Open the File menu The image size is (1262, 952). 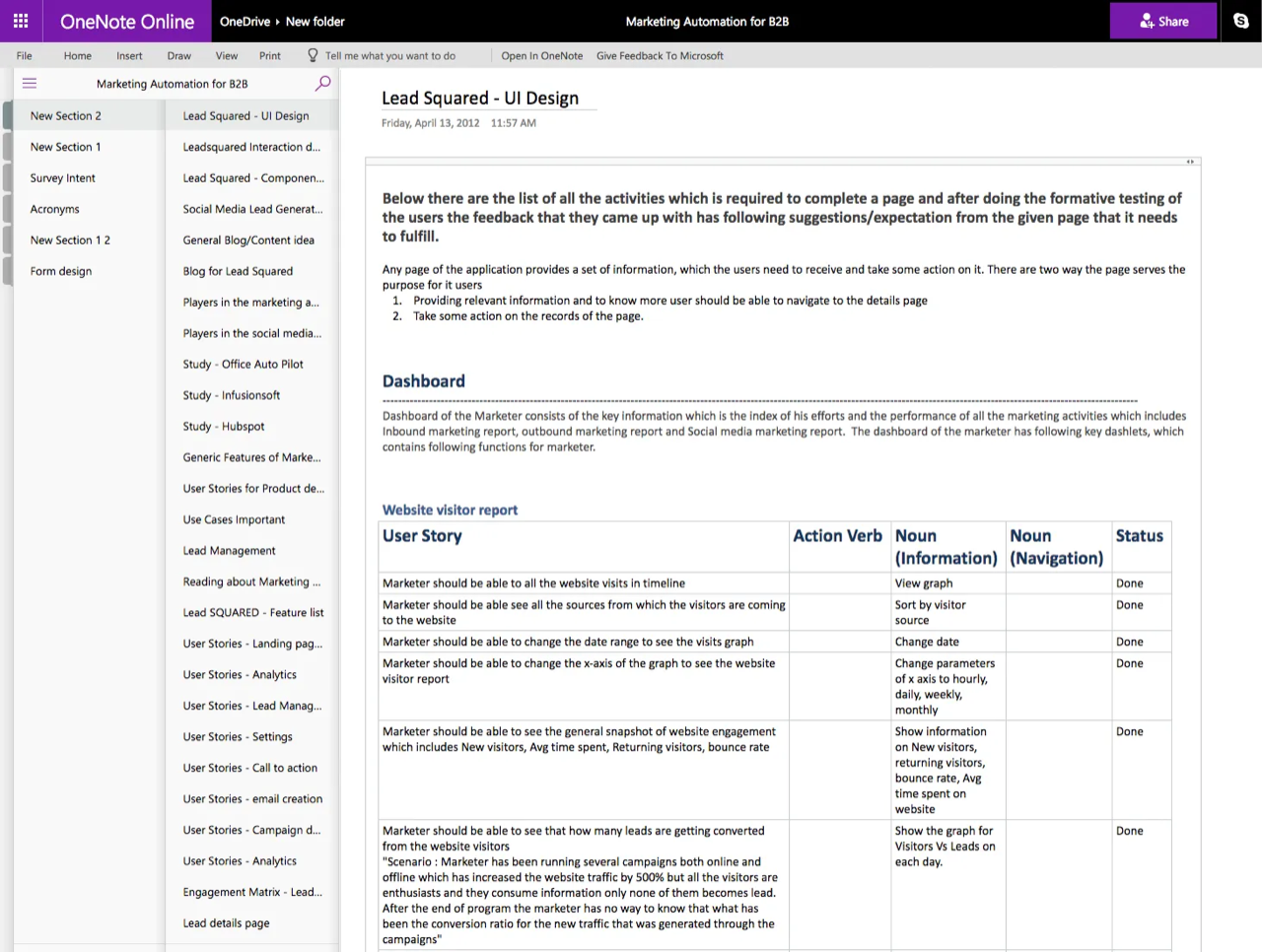point(25,56)
